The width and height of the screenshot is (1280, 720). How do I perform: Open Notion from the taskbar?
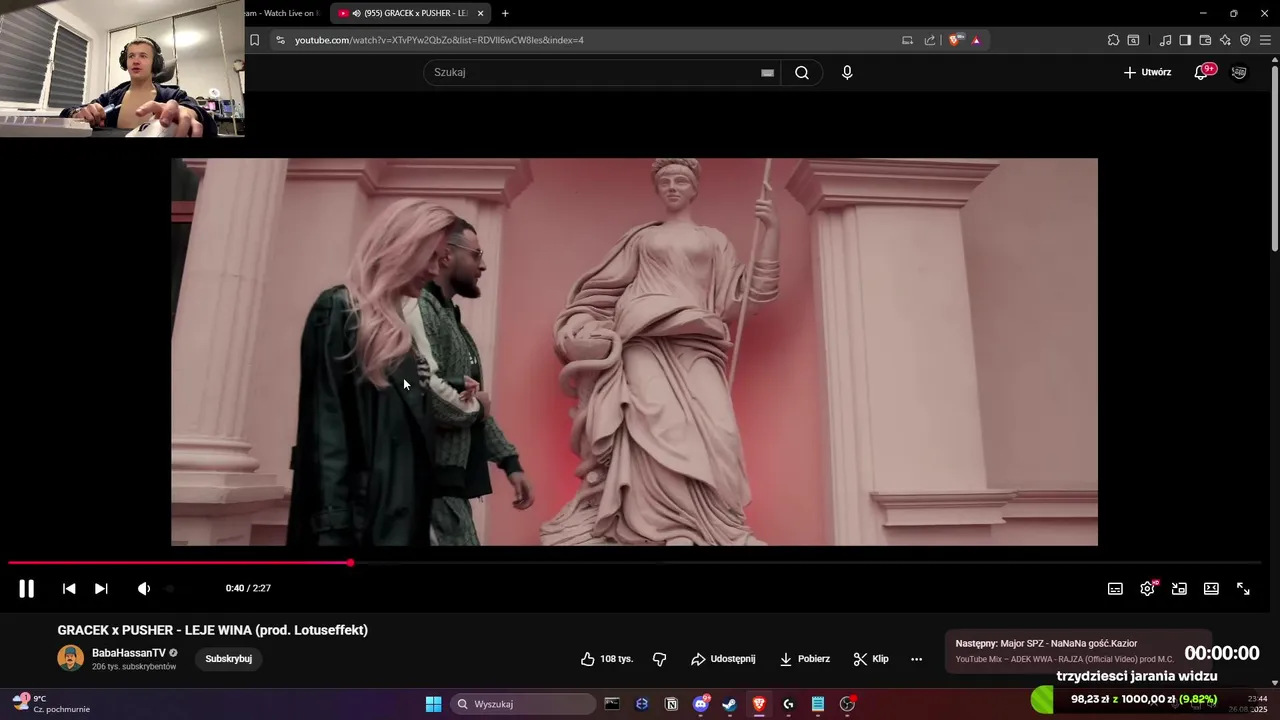(x=671, y=704)
